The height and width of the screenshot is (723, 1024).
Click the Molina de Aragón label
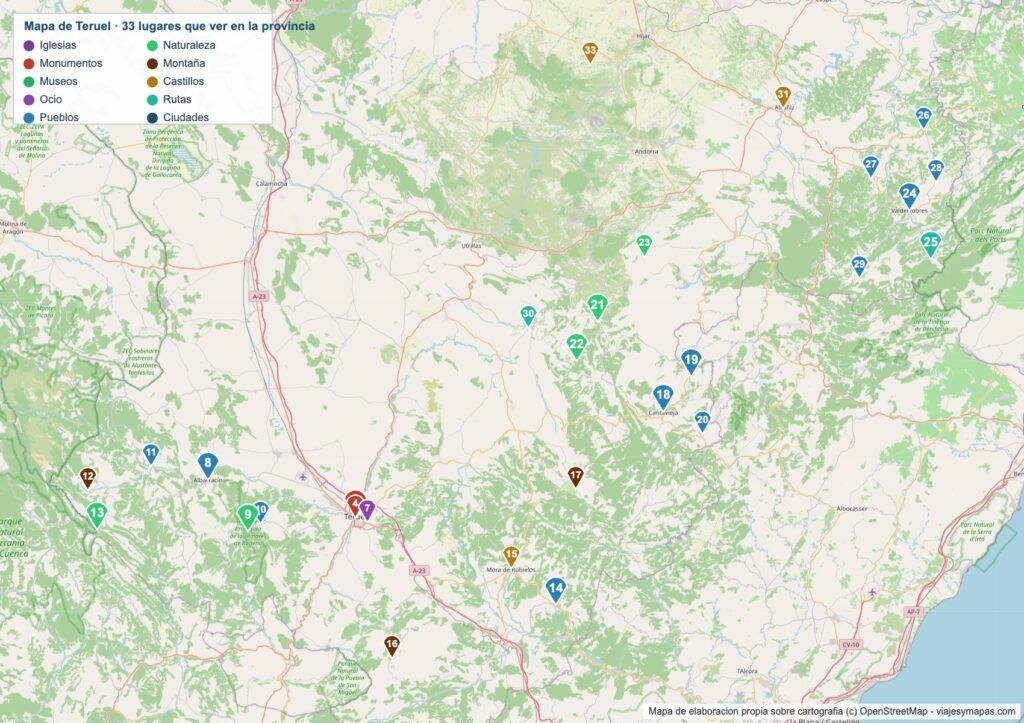[x=13, y=228]
